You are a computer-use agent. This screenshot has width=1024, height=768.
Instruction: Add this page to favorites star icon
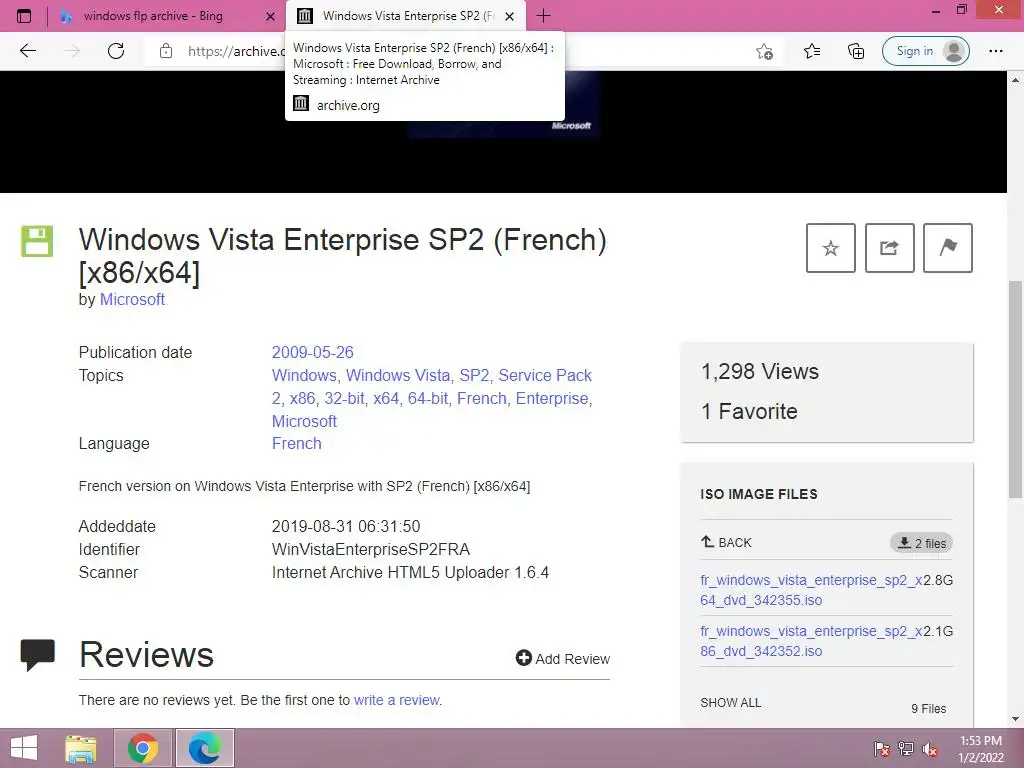pyautogui.click(x=764, y=51)
